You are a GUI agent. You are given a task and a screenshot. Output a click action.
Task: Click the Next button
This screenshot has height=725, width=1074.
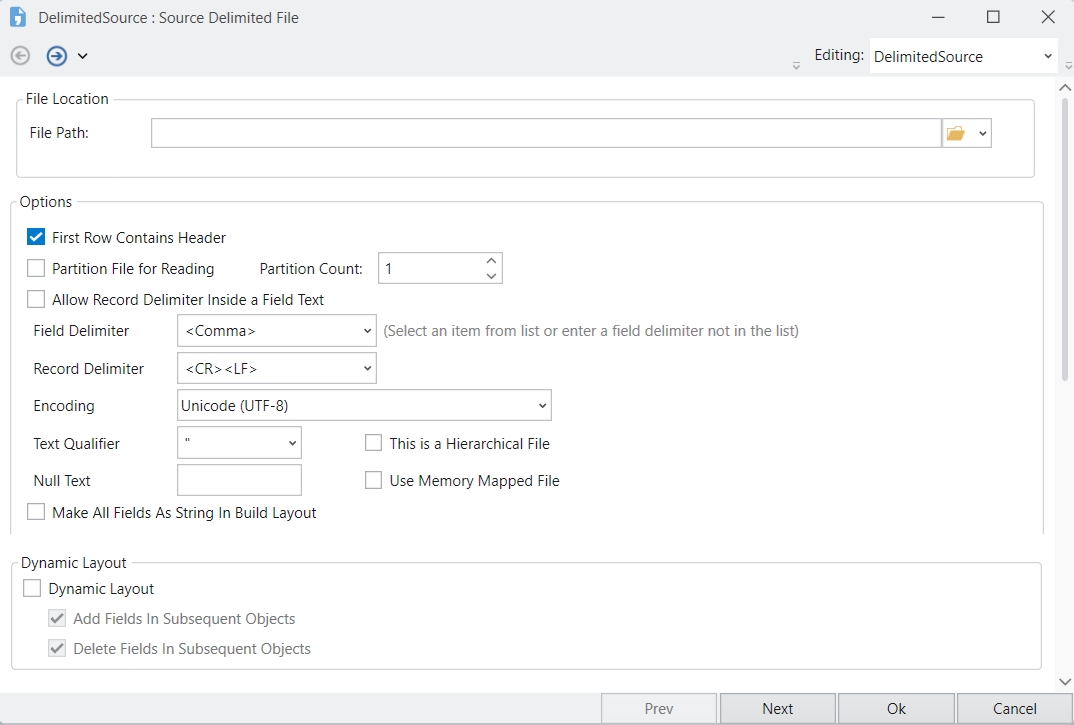click(x=777, y=709)
